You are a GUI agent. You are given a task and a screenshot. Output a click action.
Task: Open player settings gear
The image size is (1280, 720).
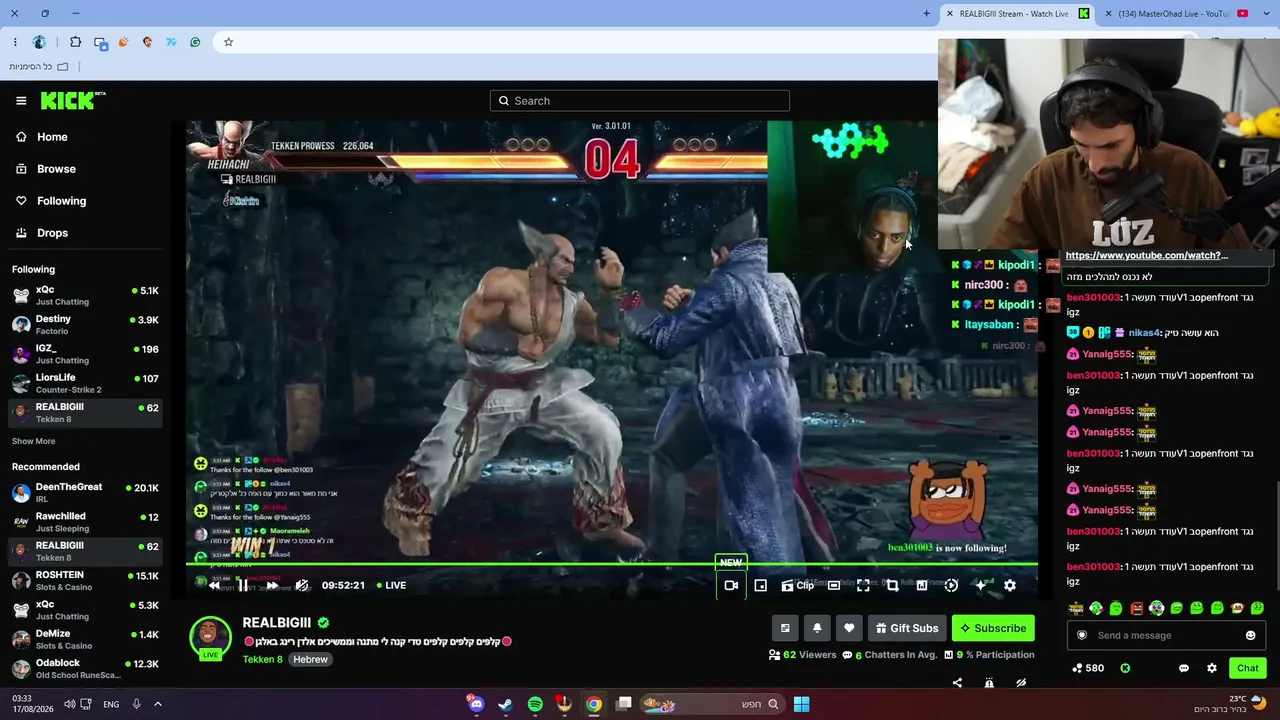point(1010,585)
